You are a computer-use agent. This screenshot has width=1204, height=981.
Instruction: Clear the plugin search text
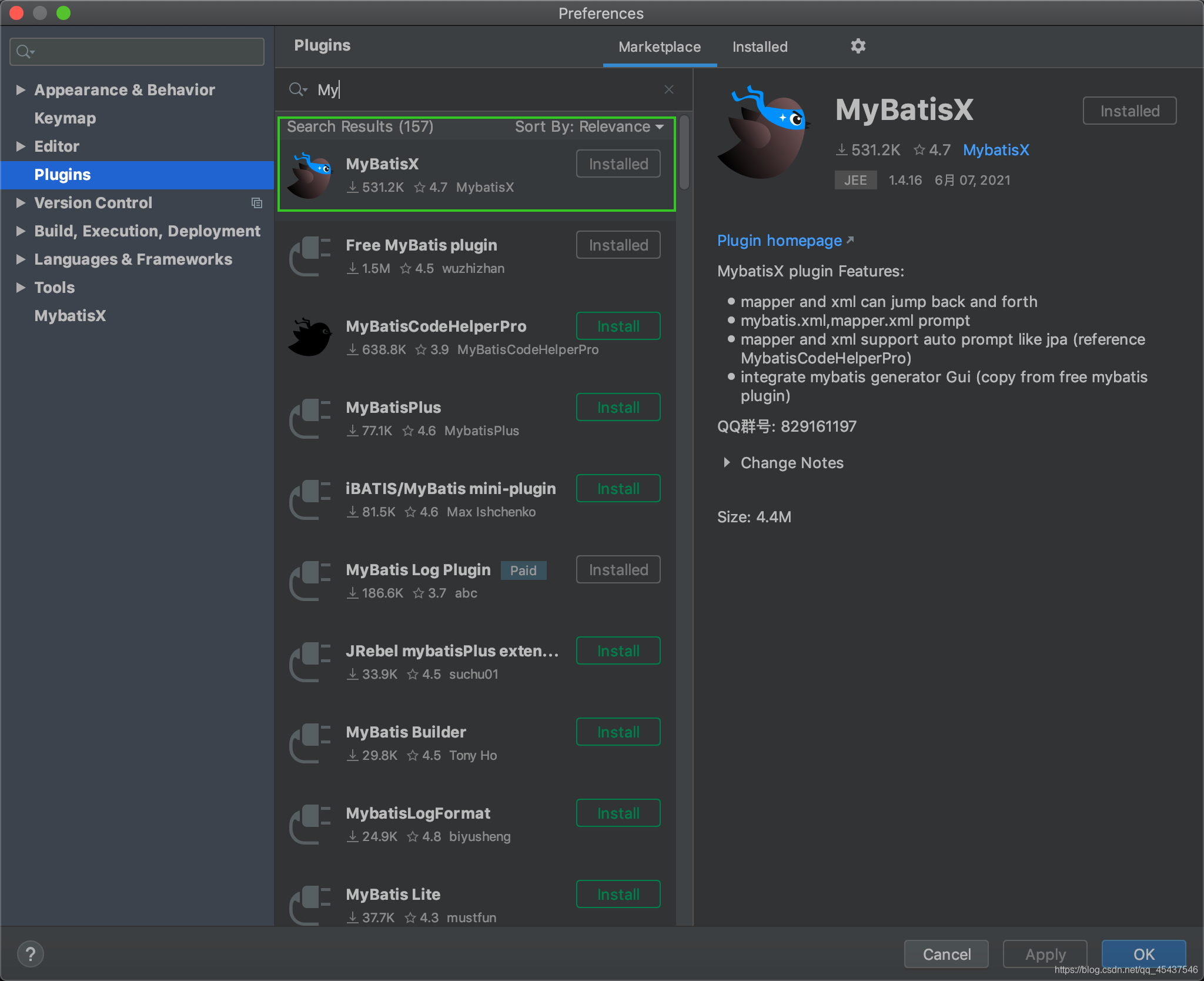[x=669, y=89]
